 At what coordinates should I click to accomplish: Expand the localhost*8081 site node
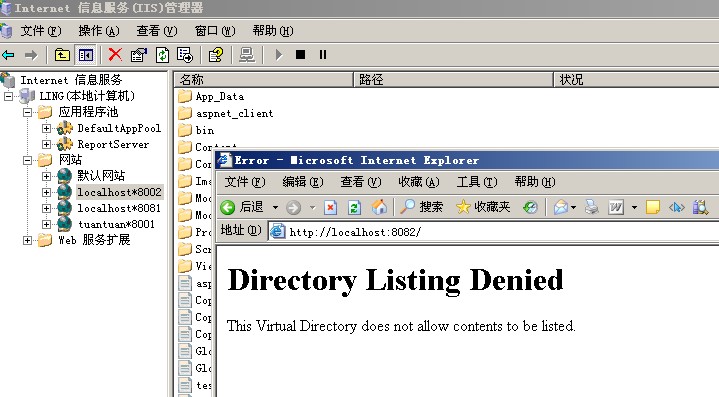pyautogui.click(x=46, y=208)
